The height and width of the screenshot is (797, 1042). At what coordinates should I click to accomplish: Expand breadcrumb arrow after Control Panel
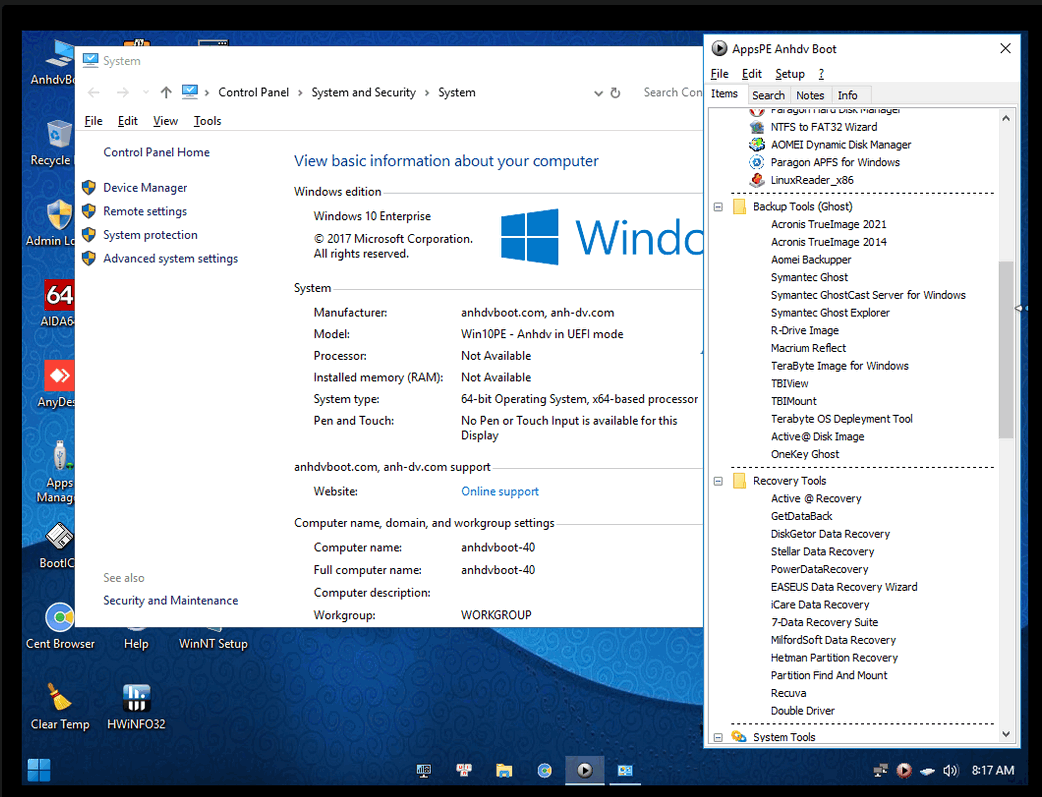pyautogui.click(x=300, y=92)
